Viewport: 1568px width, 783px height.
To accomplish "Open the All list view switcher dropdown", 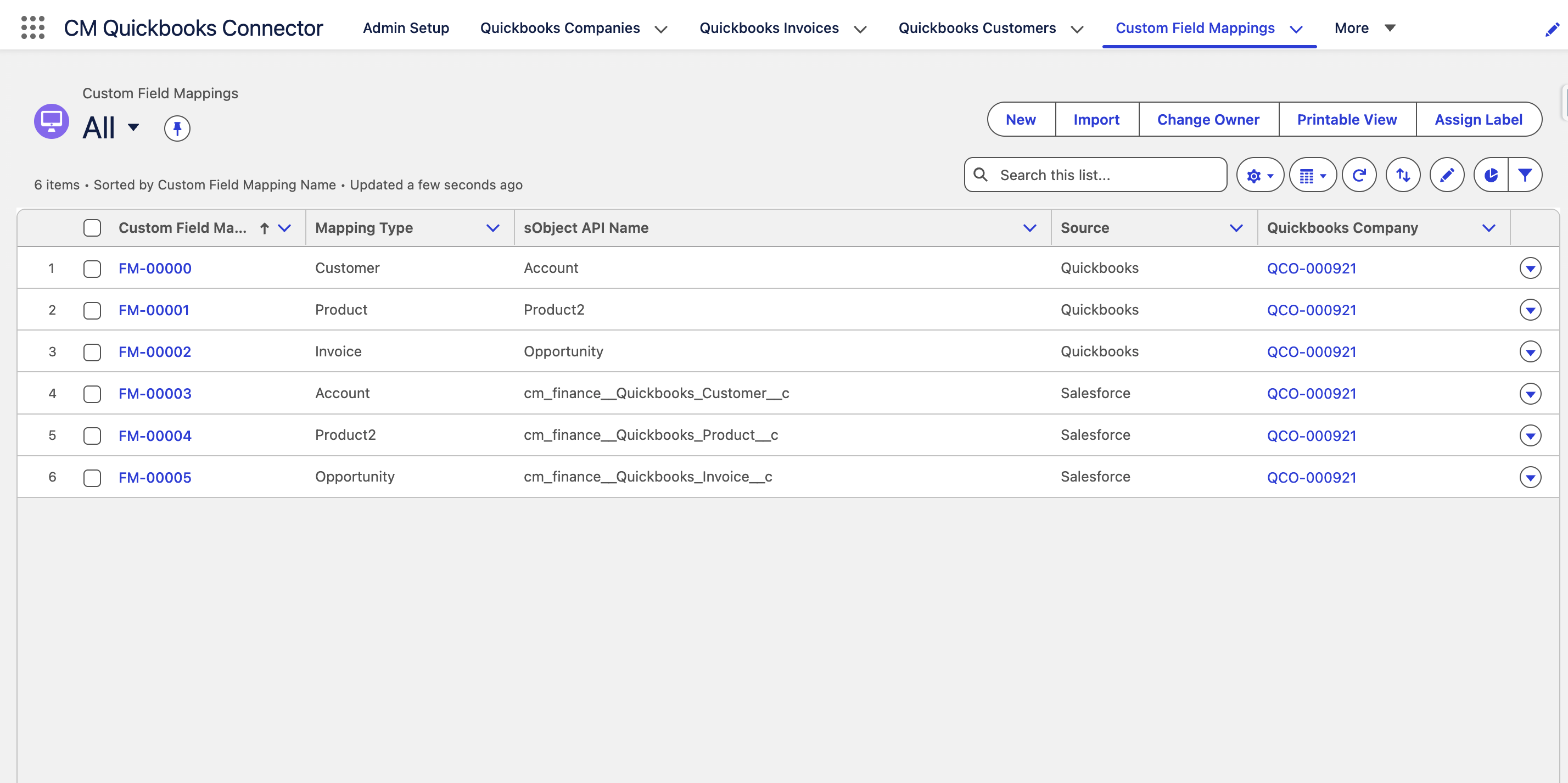I will tap(133, 127).
